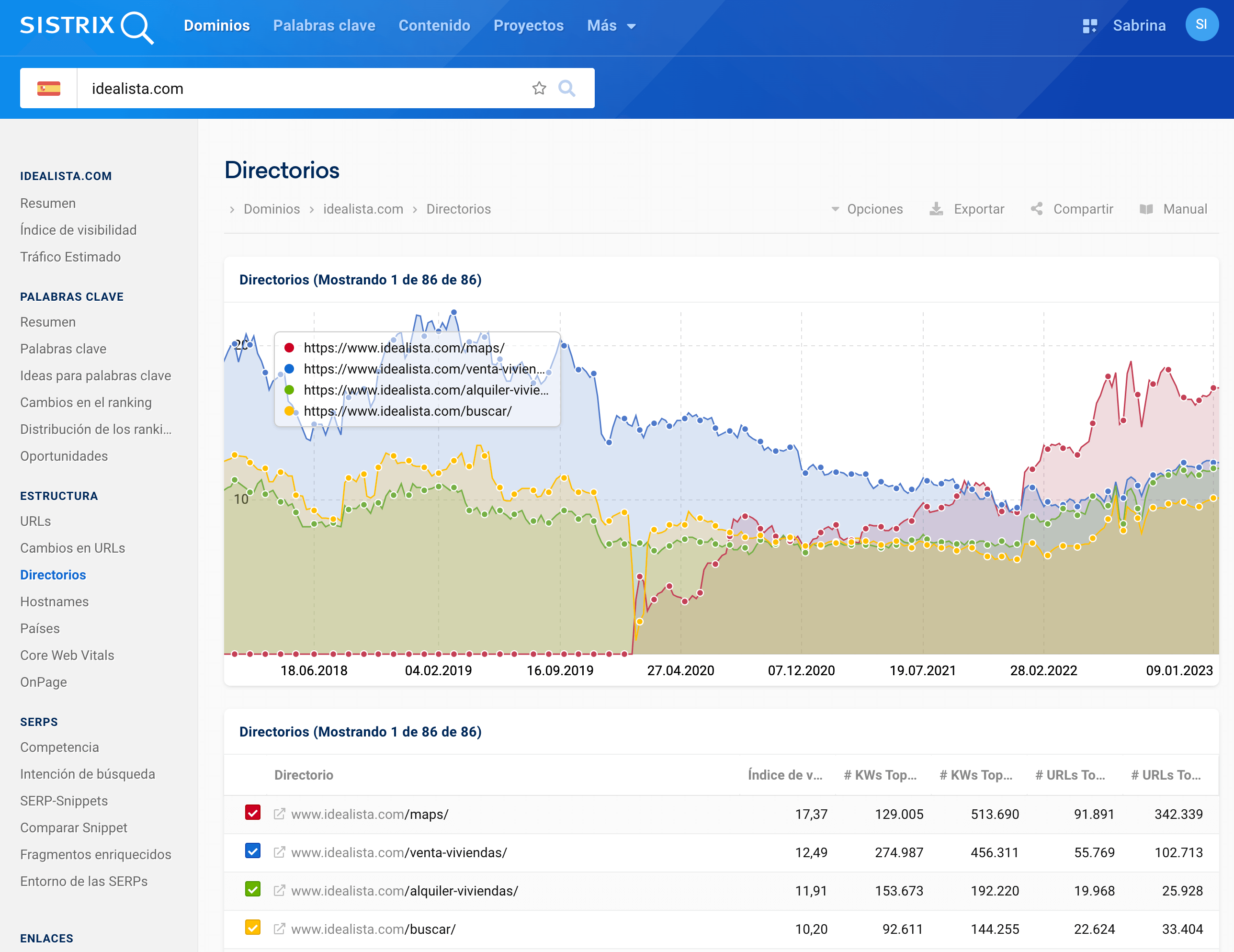Open Hostnames in the sidebar

click(x=54, y=601)
